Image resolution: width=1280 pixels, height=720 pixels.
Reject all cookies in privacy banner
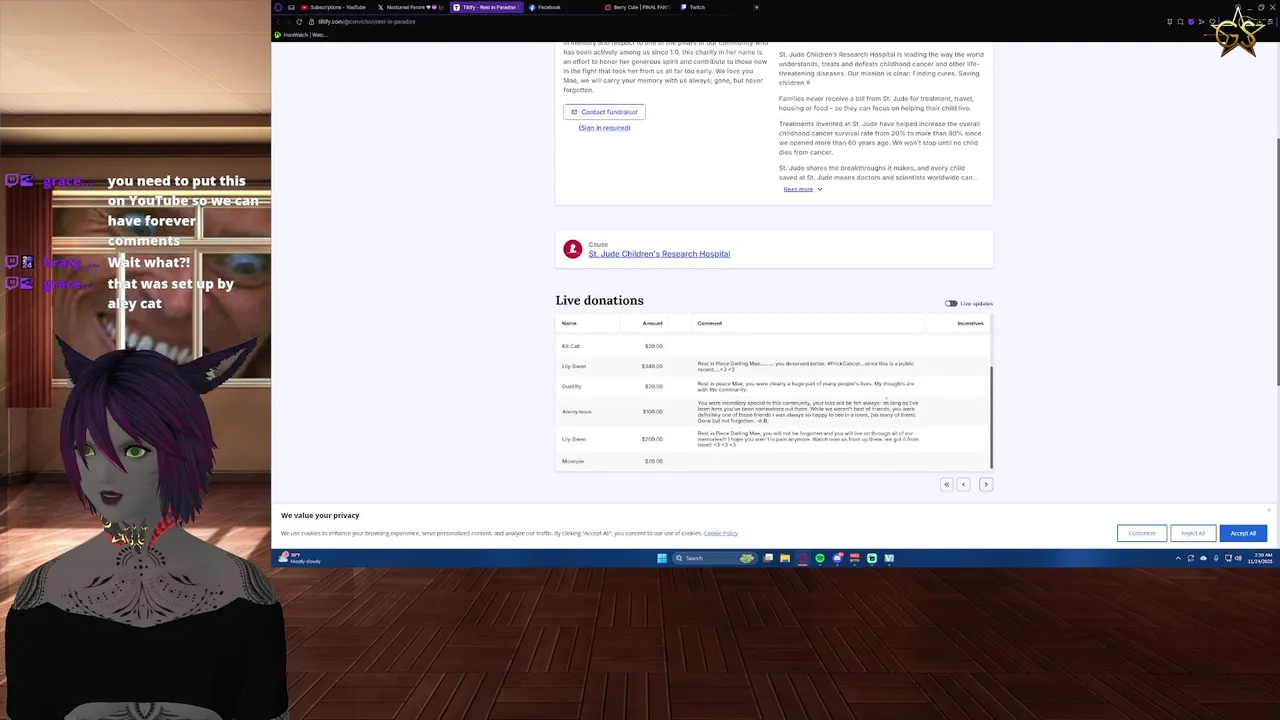[1193, 533]
